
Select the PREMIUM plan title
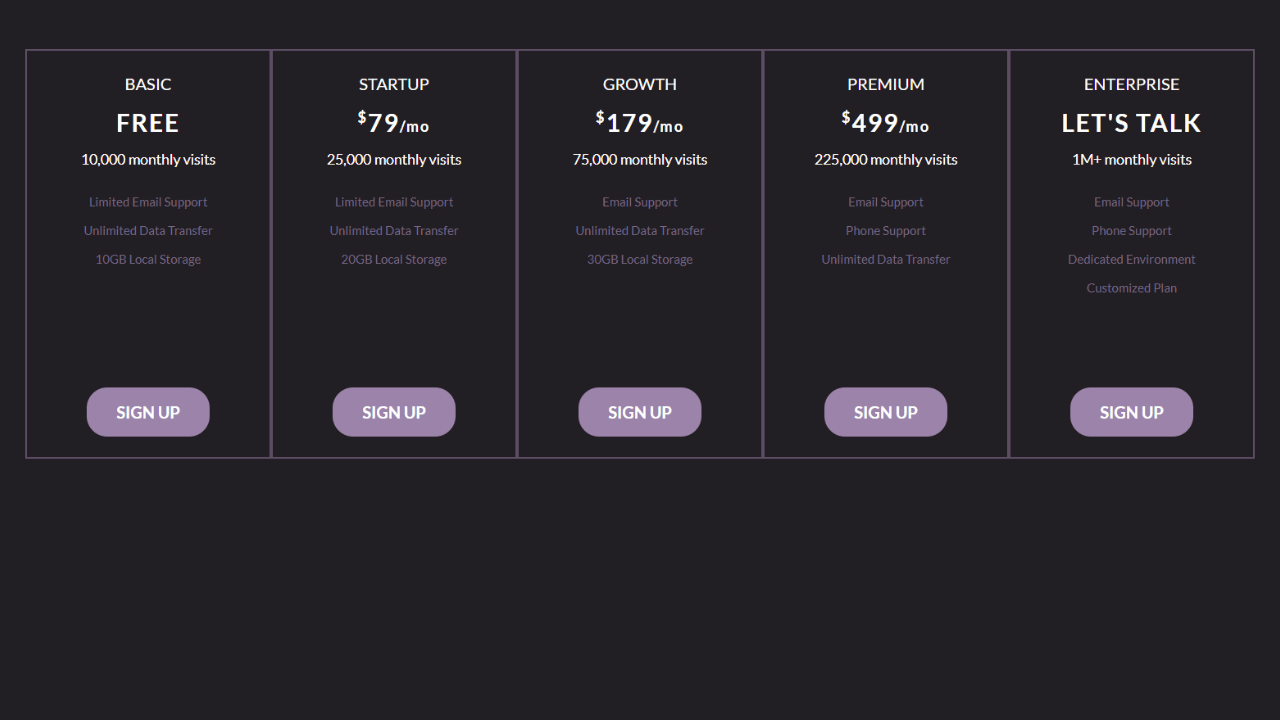(x=886, y=84)
